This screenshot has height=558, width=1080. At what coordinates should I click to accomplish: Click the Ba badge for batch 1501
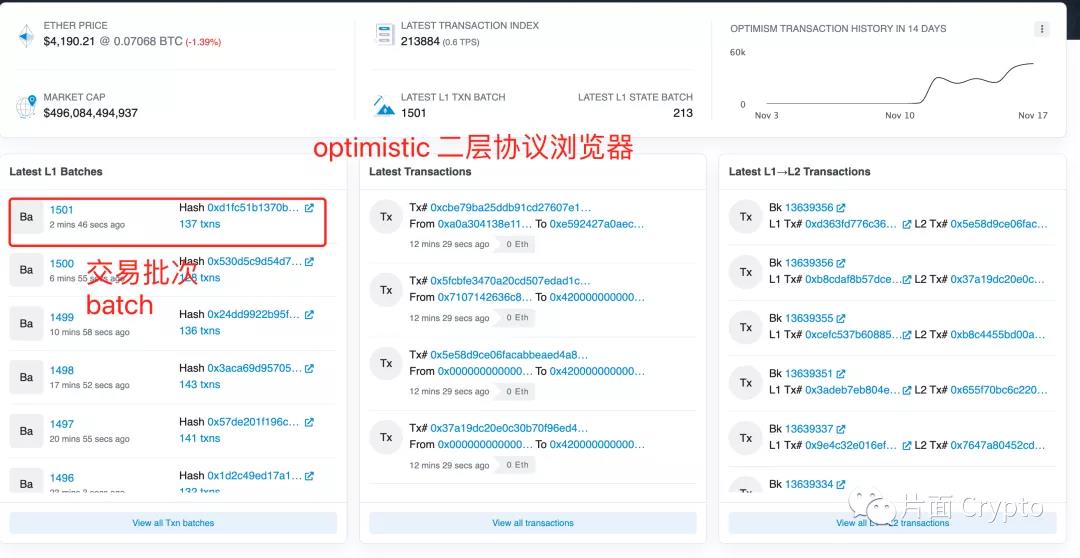click(x=26, y=216)
